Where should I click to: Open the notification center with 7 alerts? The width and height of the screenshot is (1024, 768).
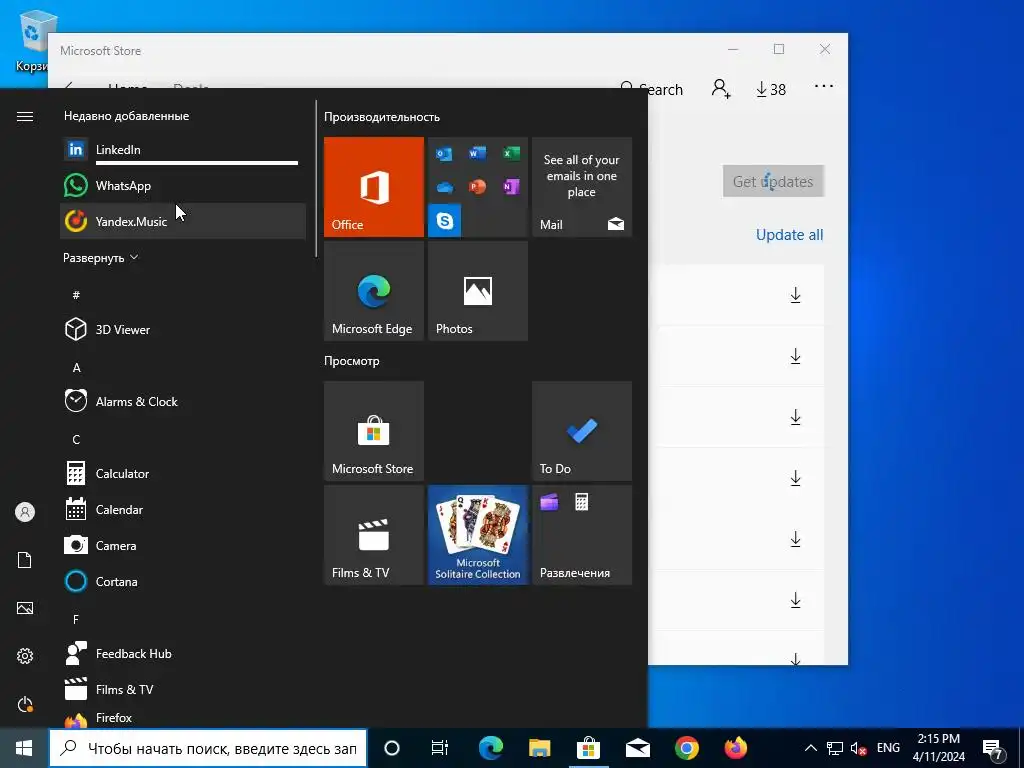pyautogui.click(x=993, y=749)
